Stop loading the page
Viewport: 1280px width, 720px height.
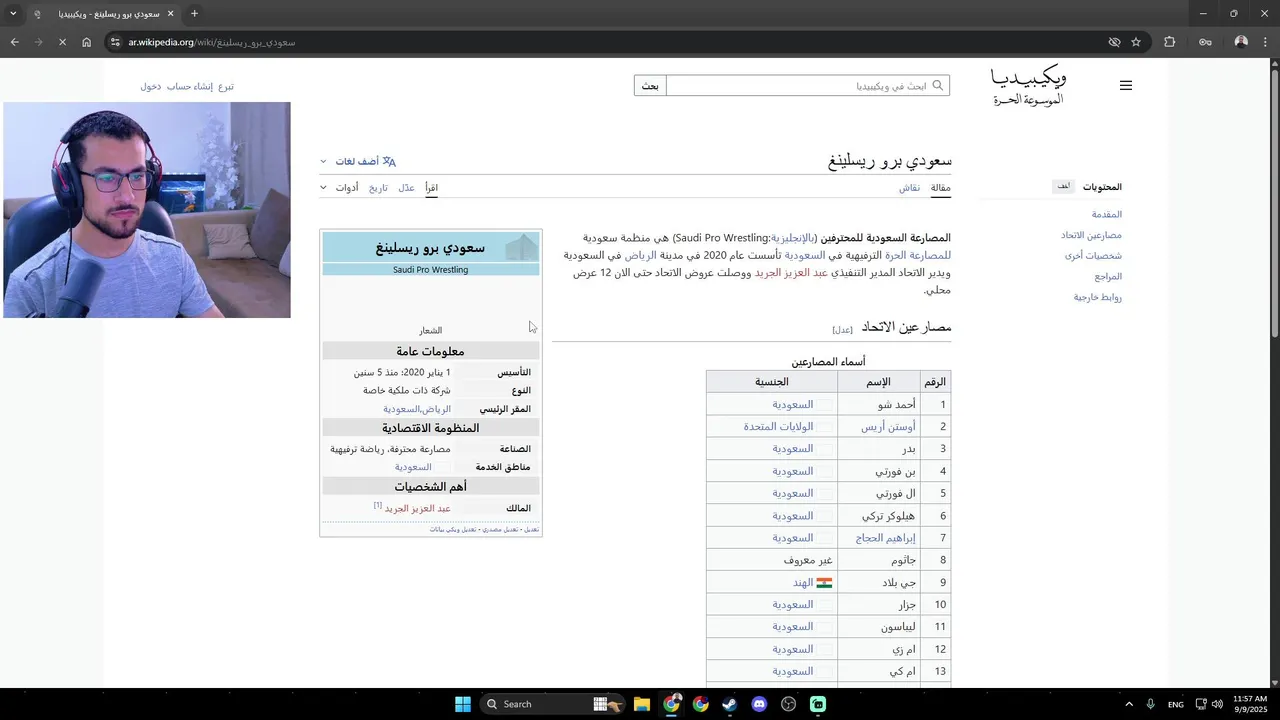pos(62,42)
